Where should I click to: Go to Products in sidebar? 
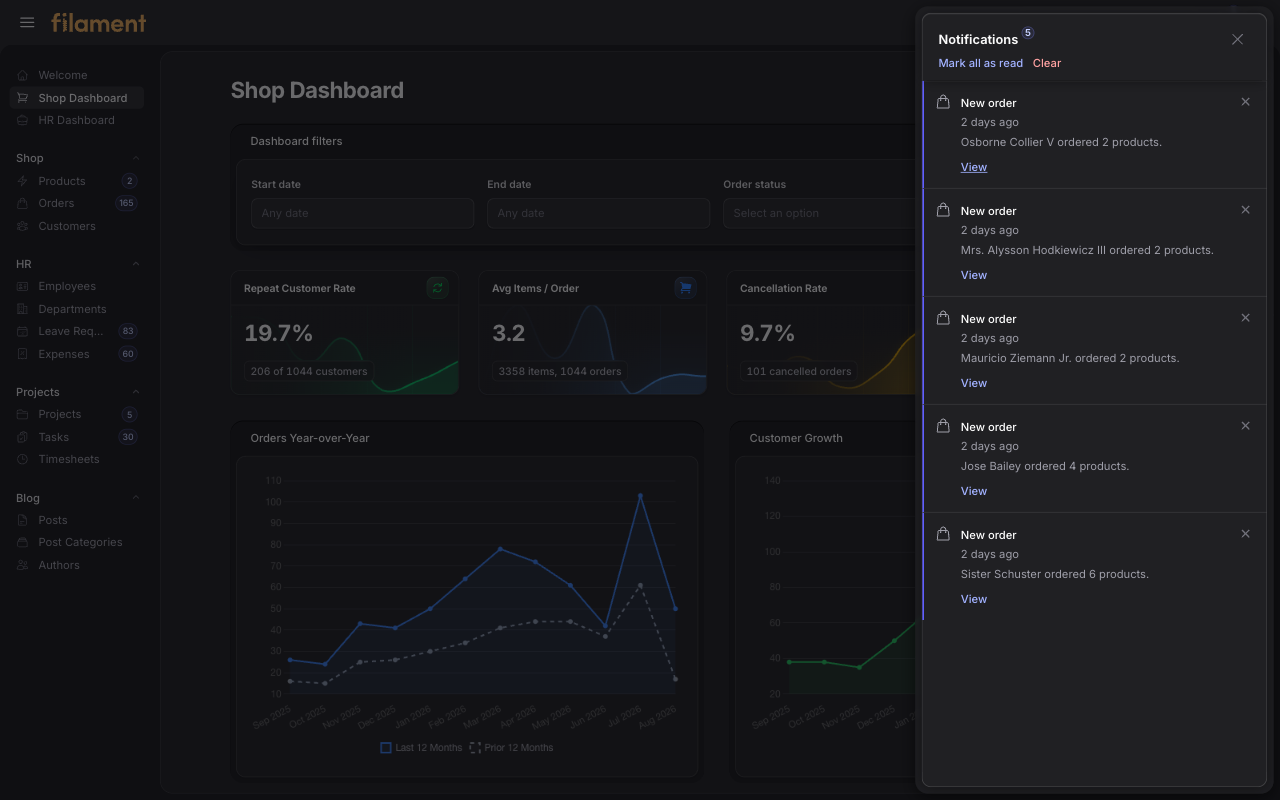coord(77,181)
